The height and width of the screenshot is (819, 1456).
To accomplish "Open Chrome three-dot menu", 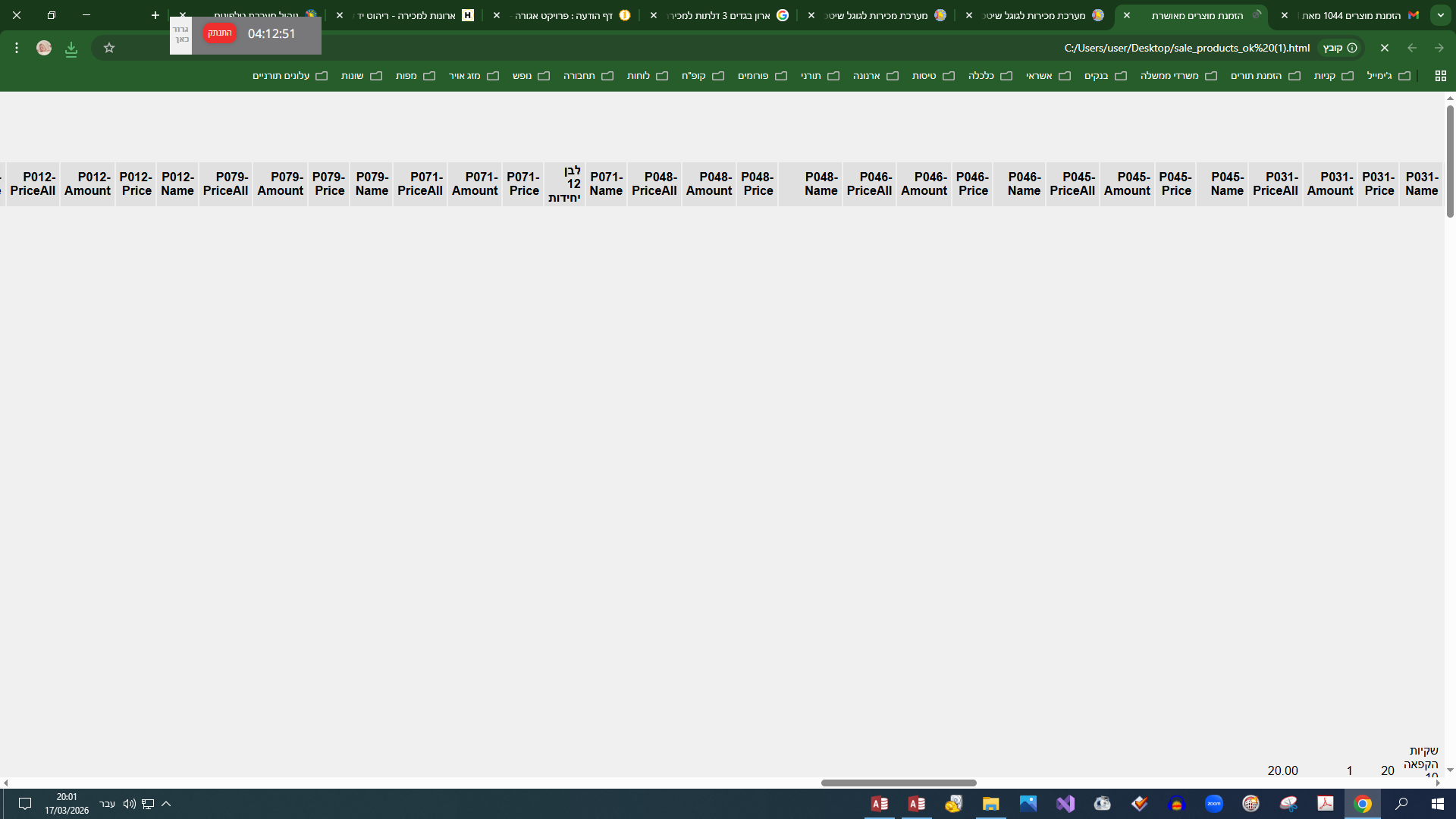I will click(17, 48).
